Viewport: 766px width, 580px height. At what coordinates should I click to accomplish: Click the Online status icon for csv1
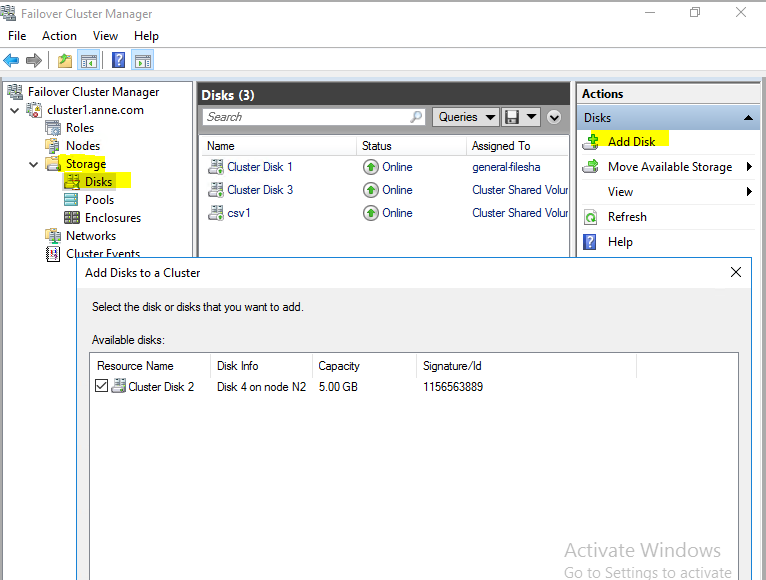click(x=371, y=213)
